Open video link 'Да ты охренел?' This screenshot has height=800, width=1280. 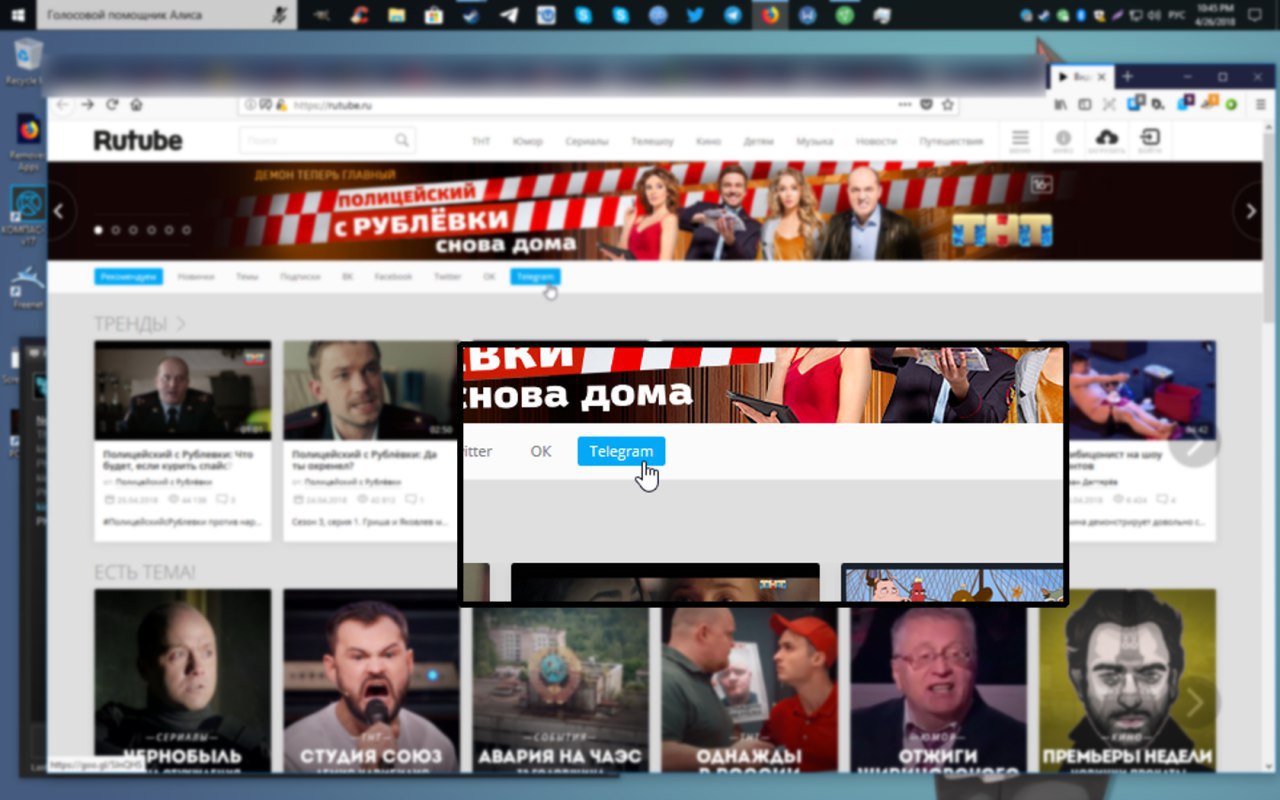tap(364, 460)
